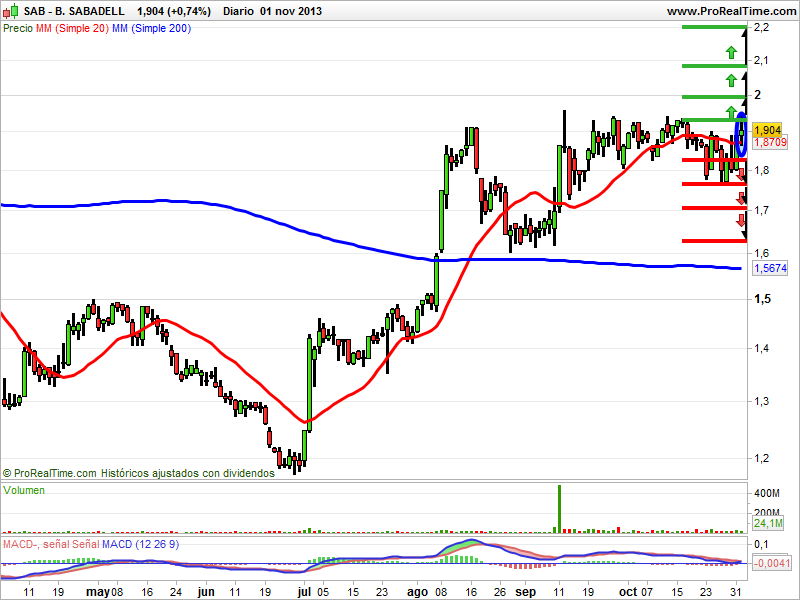Viewport: 800px width, 600px height.
Task: Click the 'oct' month on time axis
Action: (628, 592)
